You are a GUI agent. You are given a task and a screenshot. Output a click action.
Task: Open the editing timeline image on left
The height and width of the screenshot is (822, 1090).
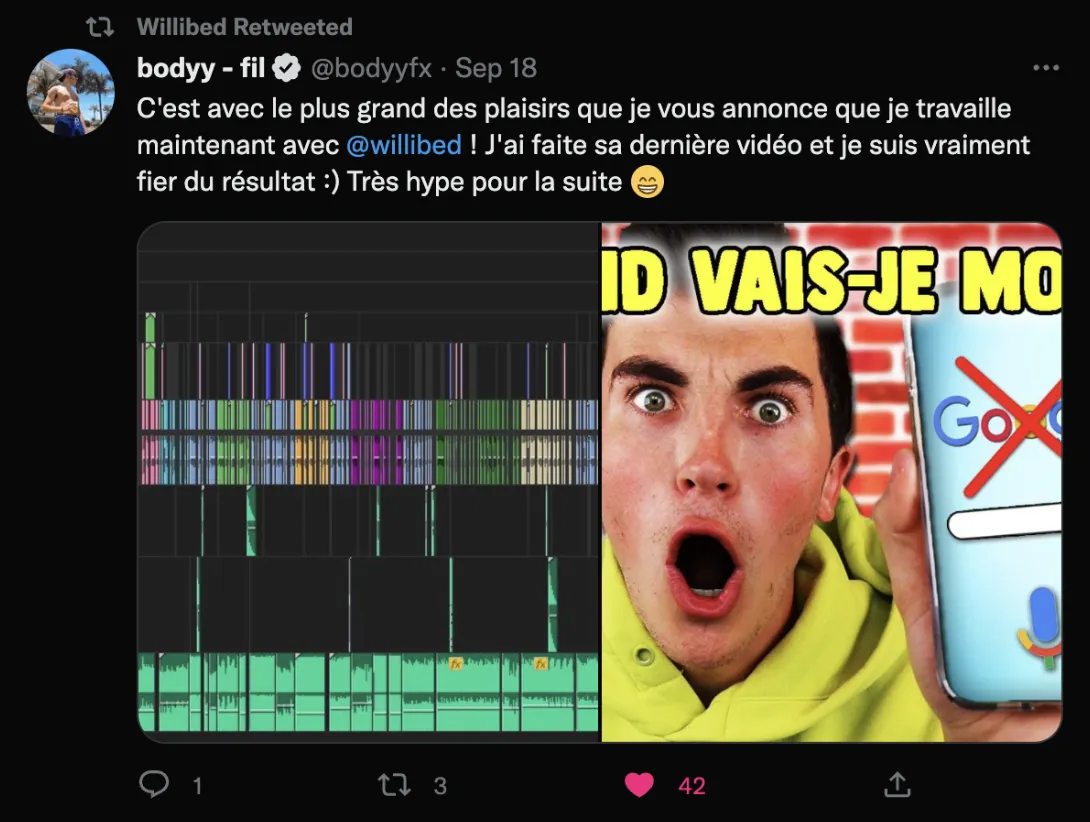[368, 482]
